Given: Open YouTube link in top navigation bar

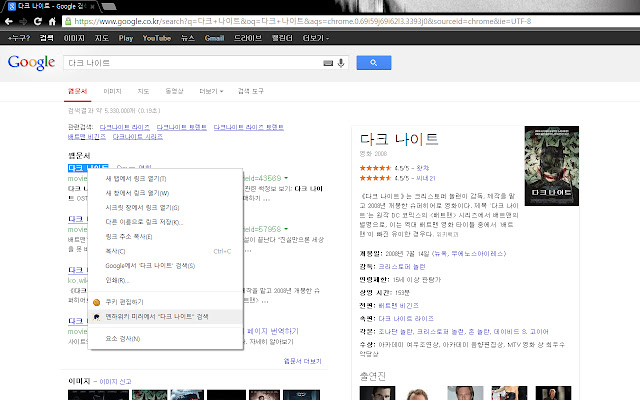Looking at the screenshot, I should (x=156, y=37).
